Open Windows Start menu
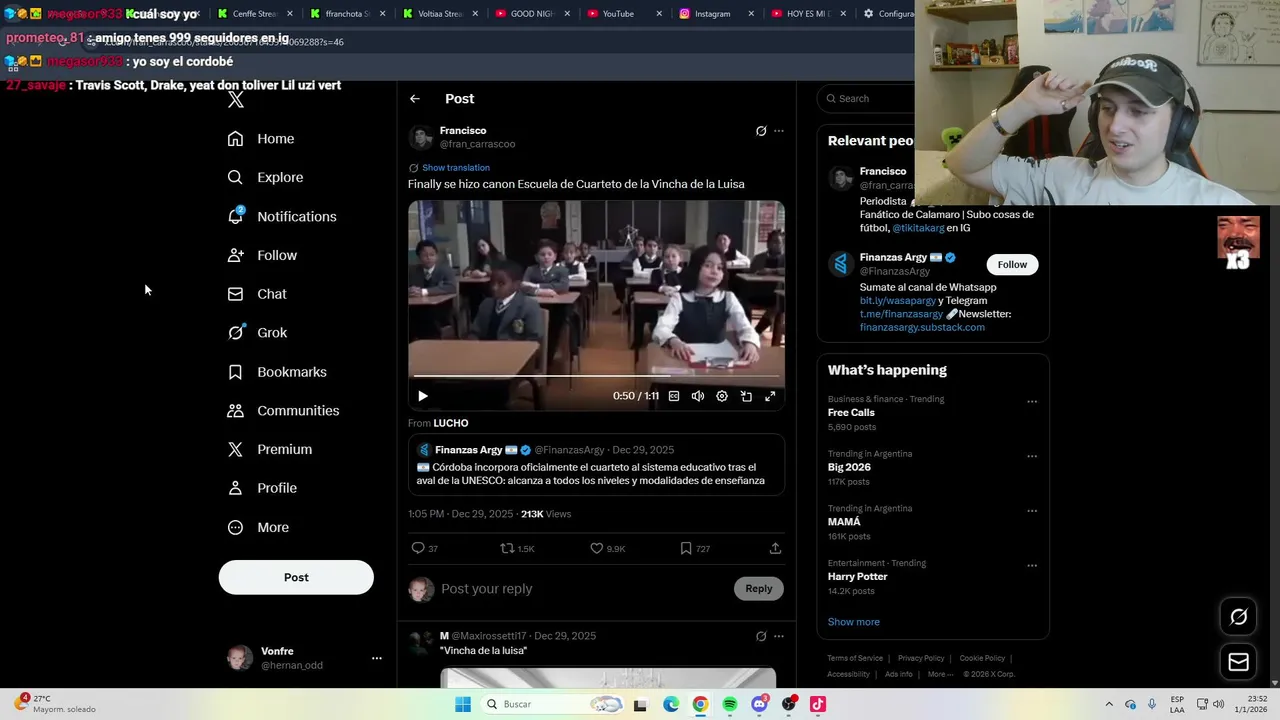Screen dimensions: 1280x720 click(463, 705)
